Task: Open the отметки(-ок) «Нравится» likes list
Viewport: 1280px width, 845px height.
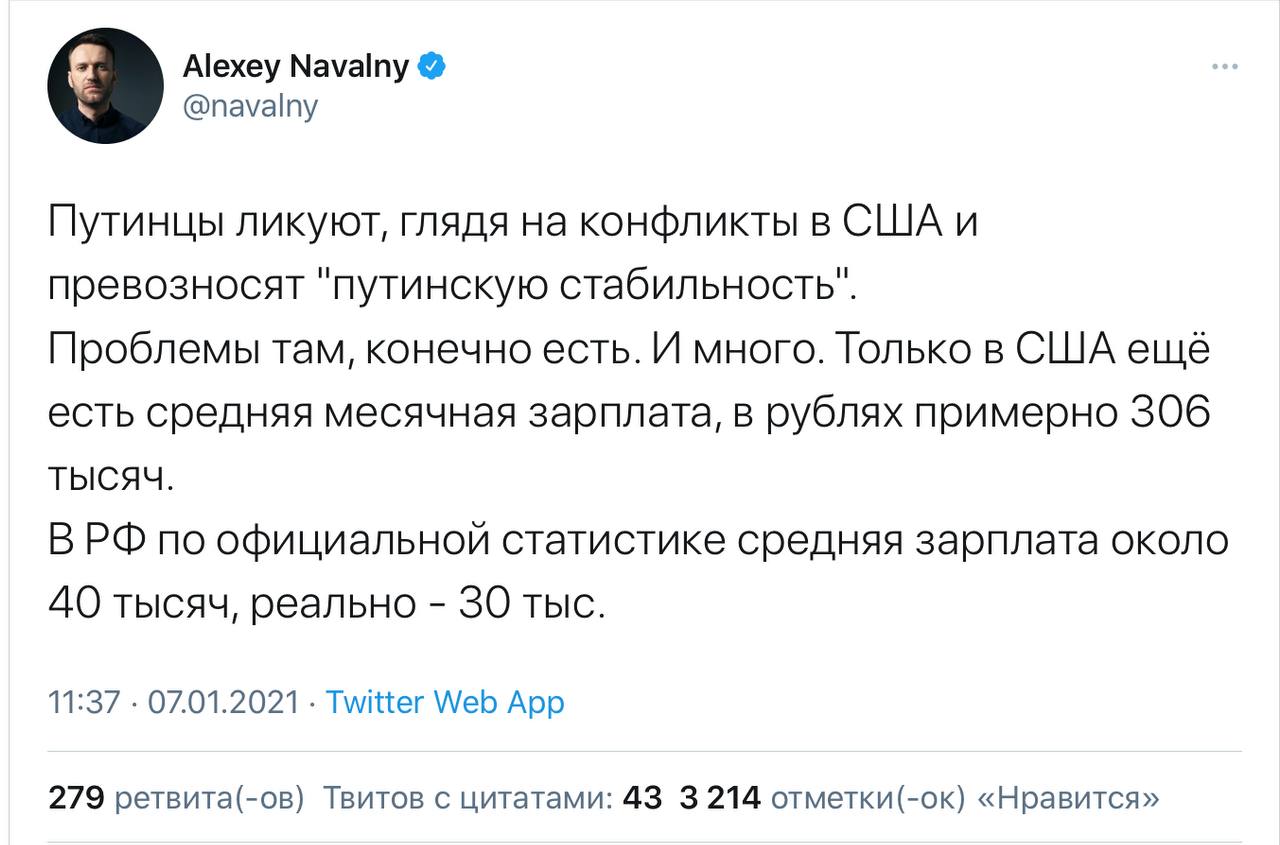Action: (x=965, y=798)
